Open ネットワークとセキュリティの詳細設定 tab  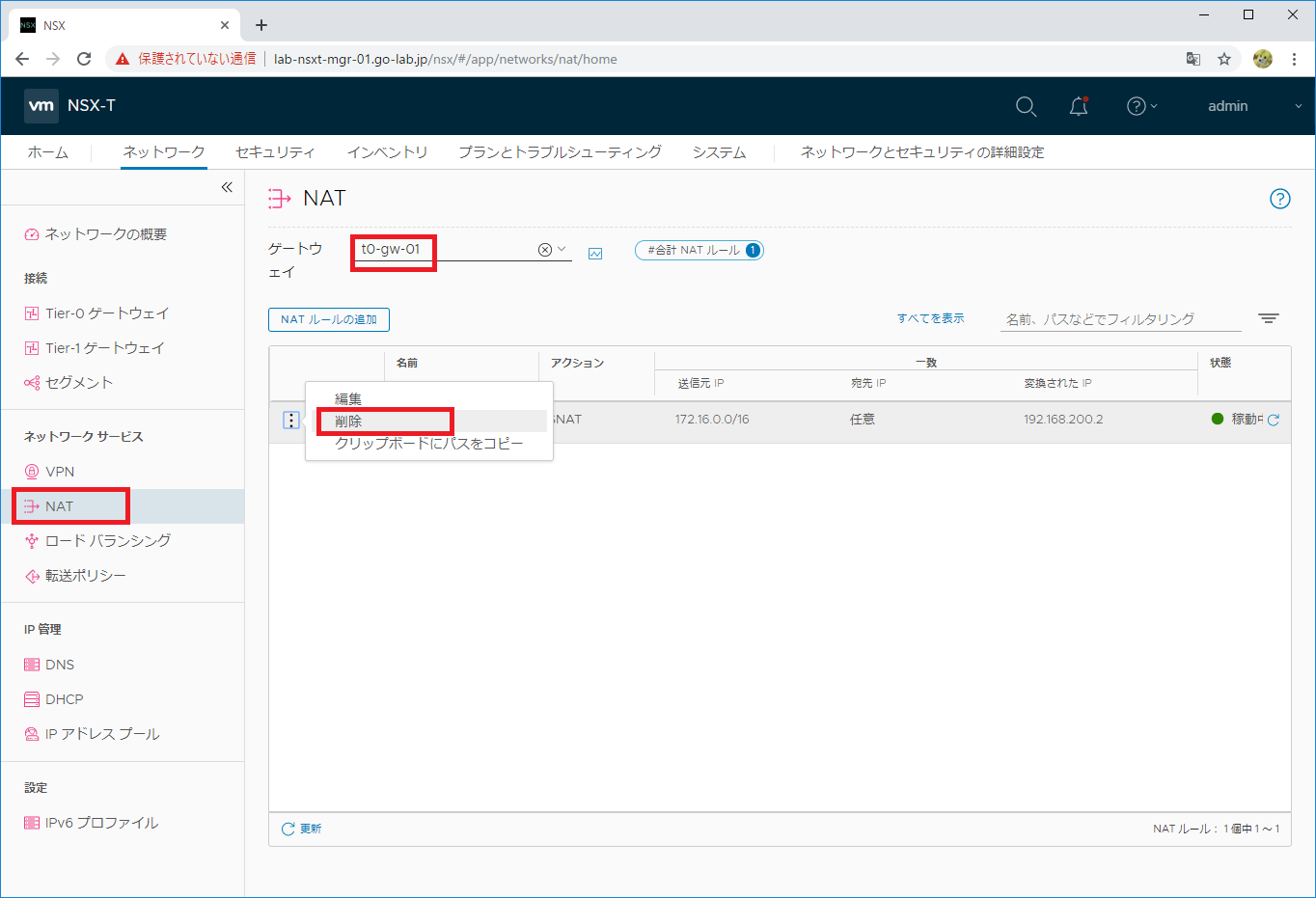pos(922,152)
